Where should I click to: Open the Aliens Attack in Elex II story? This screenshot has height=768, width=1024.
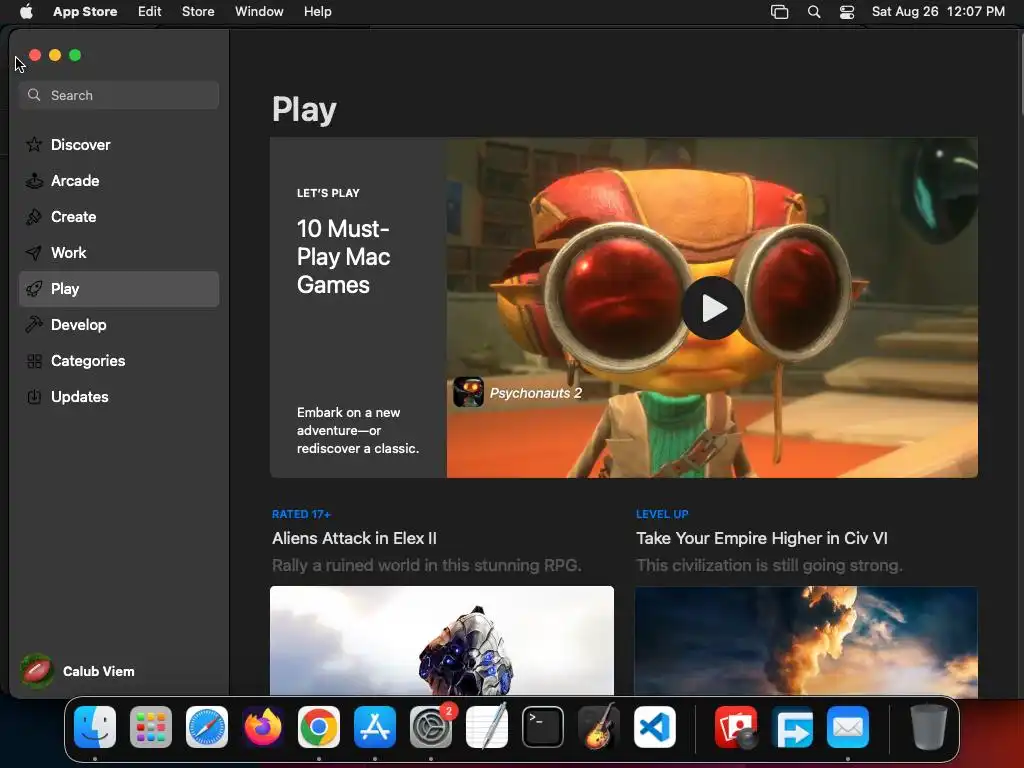354,538
